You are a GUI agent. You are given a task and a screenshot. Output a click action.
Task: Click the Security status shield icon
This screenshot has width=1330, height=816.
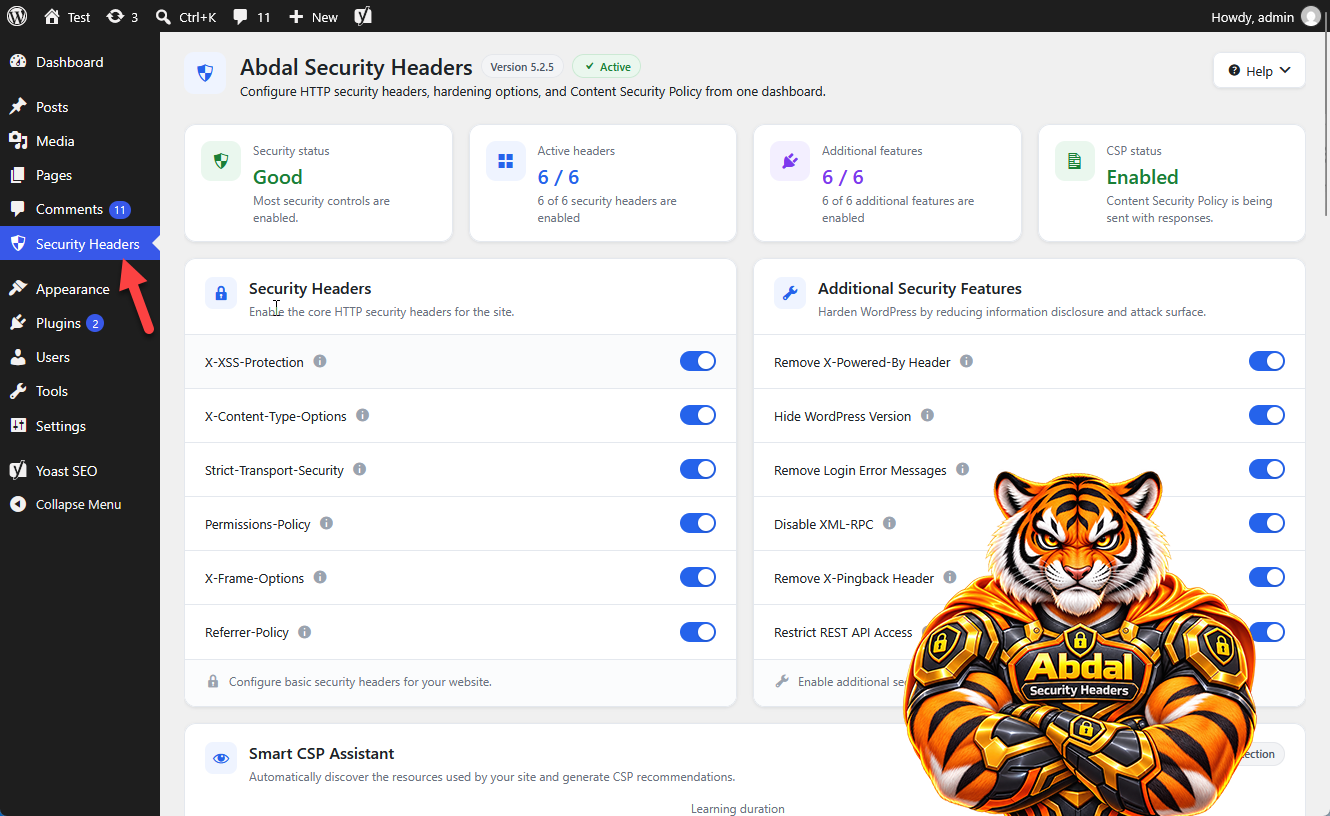click(221, 161)
